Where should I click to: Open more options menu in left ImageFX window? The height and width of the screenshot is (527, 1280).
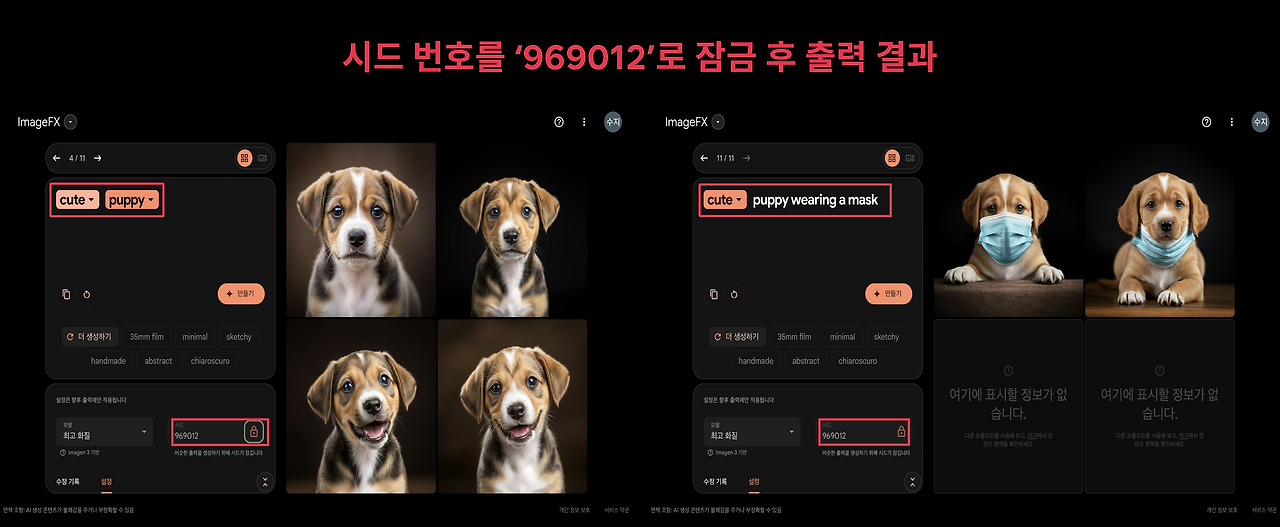(584, 122)
